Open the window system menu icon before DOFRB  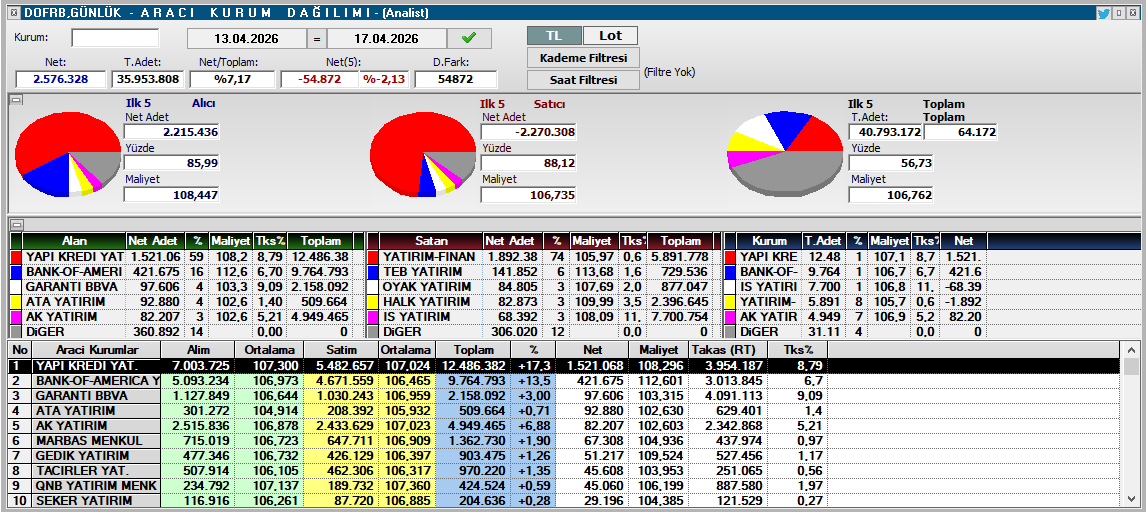tap(13, 12)
